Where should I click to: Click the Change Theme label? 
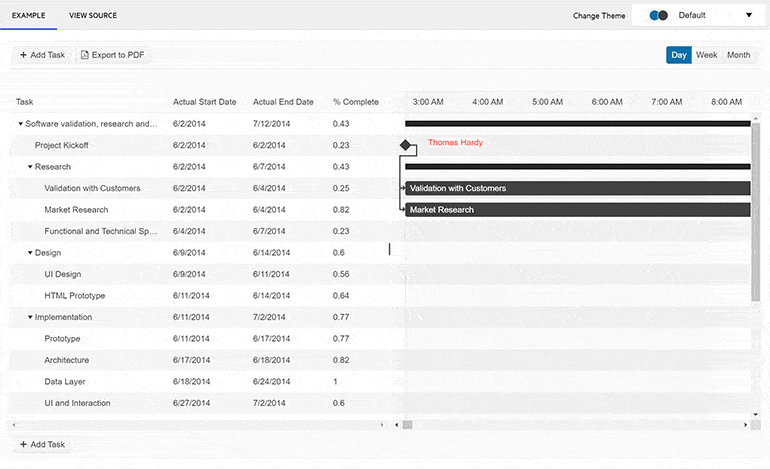(599, 16)
